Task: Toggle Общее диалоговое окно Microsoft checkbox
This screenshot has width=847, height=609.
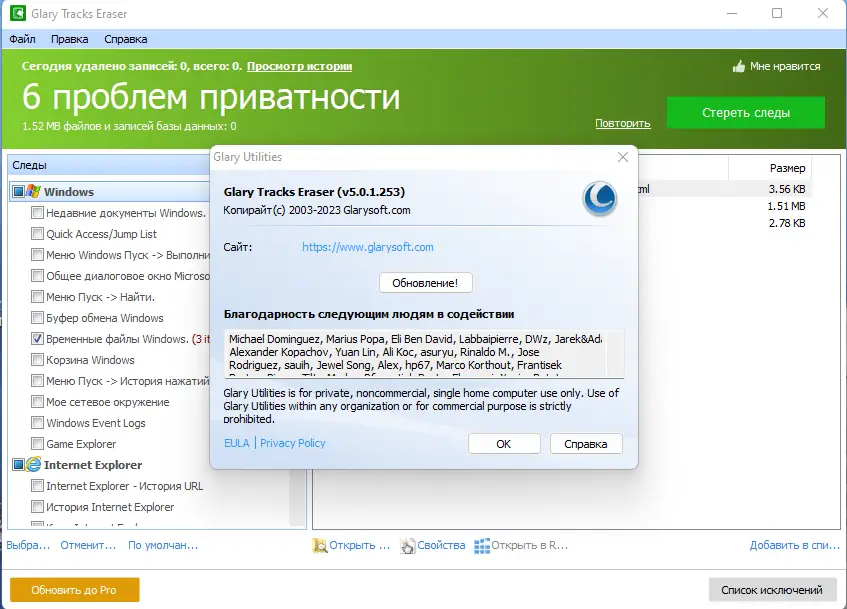Action: click(37, 276)
